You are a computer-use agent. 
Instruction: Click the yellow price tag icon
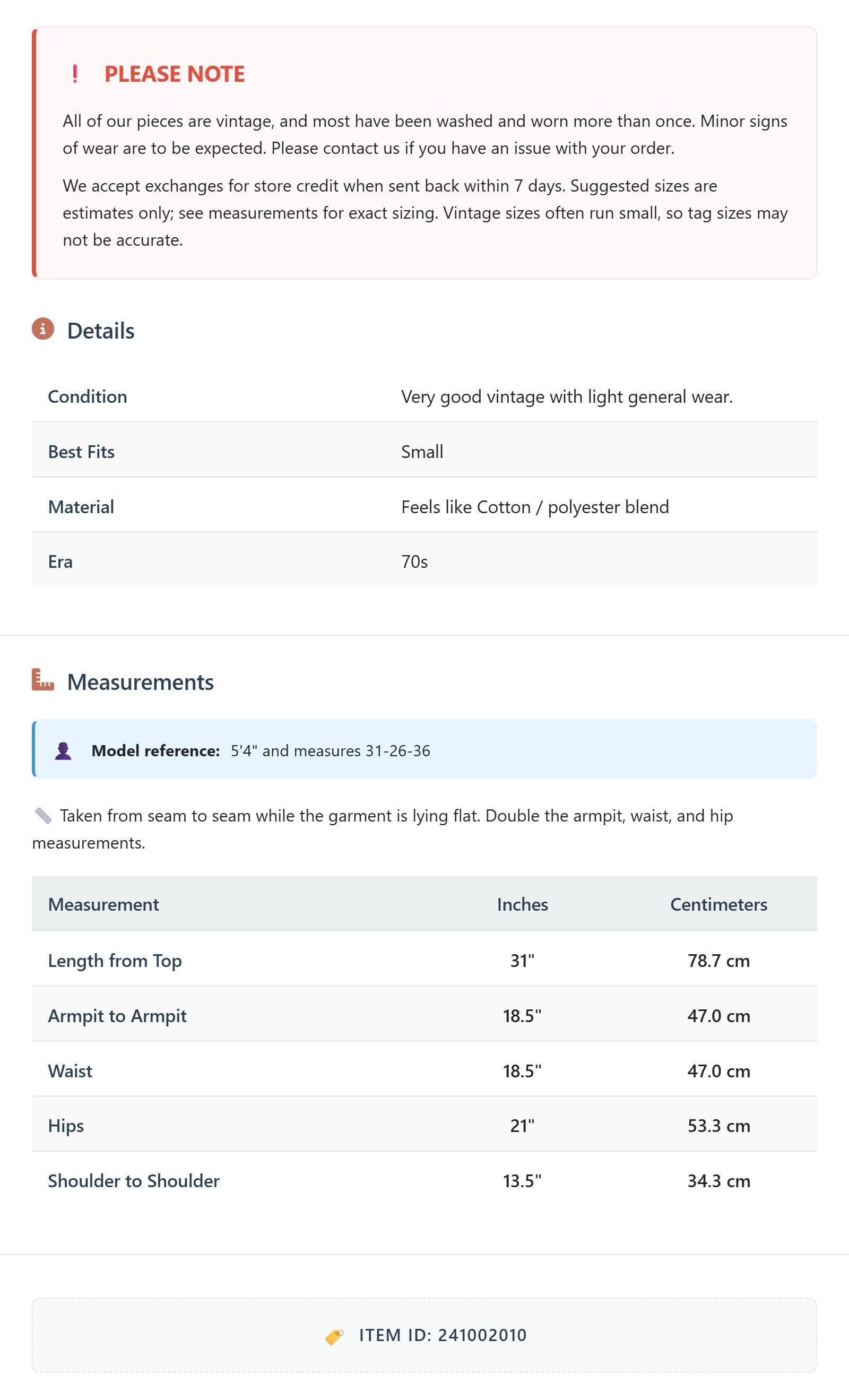[334, 1336]
